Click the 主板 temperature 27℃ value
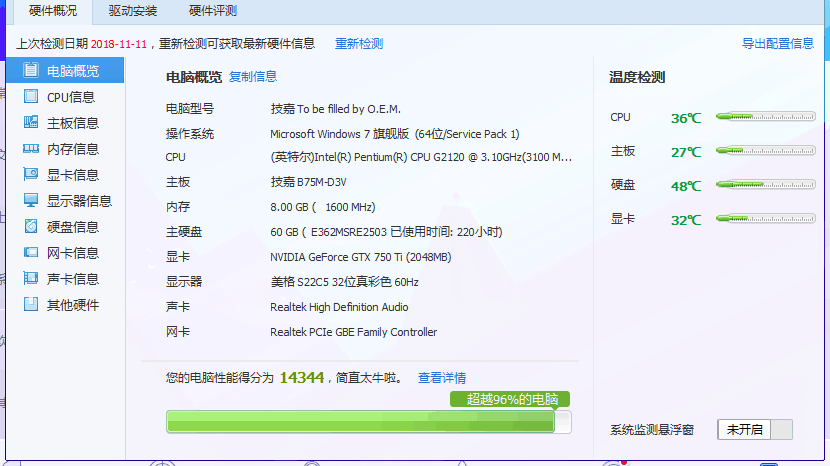Screen dimensions: 830x466 (686, 153)
